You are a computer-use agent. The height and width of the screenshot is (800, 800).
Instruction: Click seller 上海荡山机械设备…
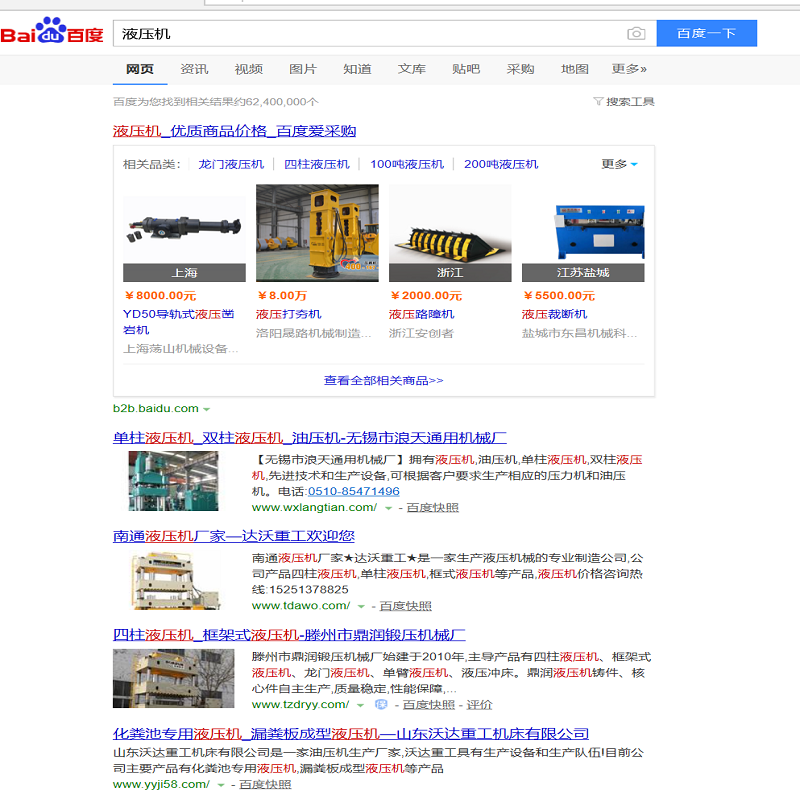(181, 349)
